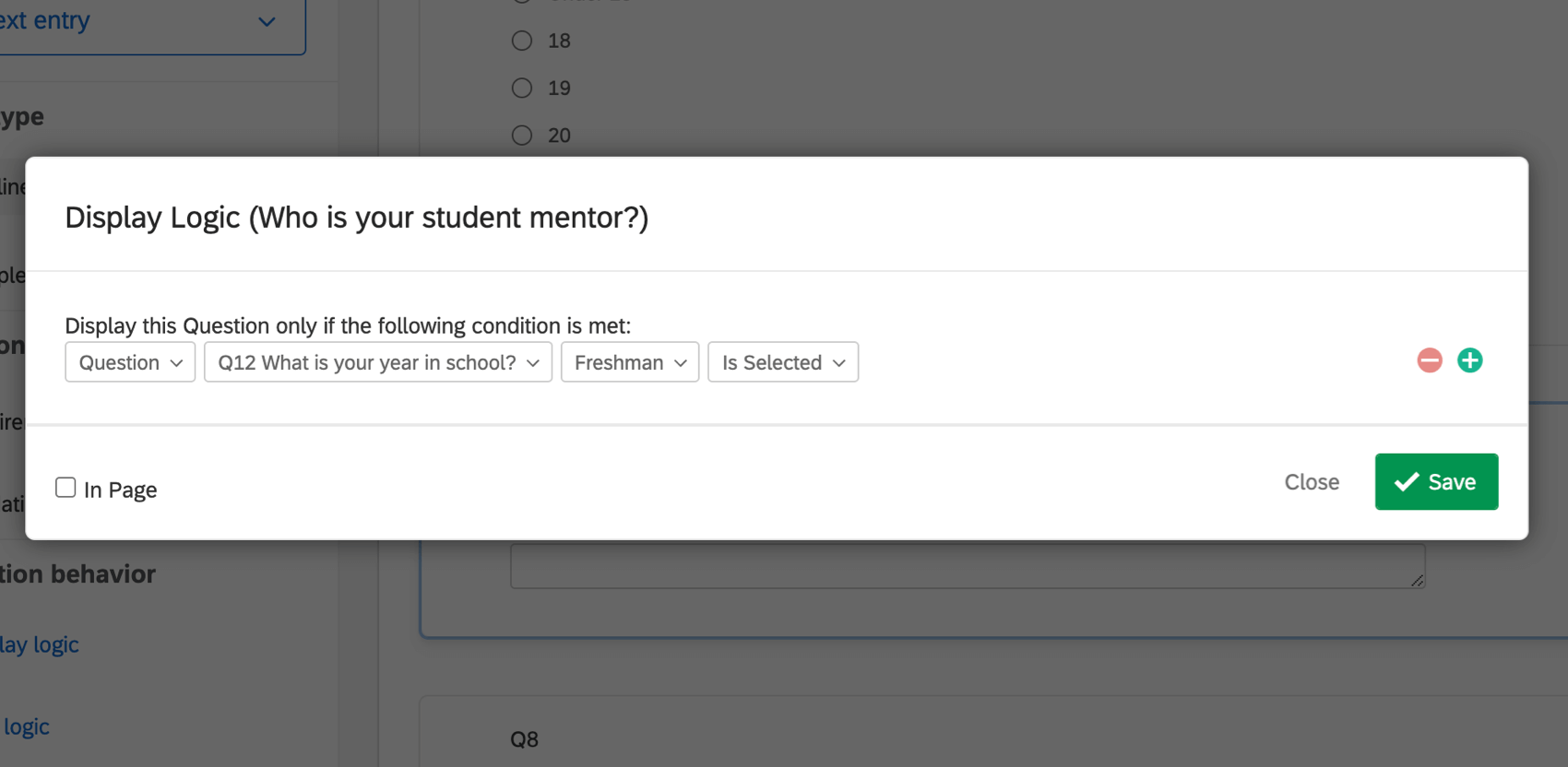Expand the text entry type selector in the sidebar
Image resolution: width=1568 pixels, height=767 pixels.
pyautogui.click(x=267, y=21)
